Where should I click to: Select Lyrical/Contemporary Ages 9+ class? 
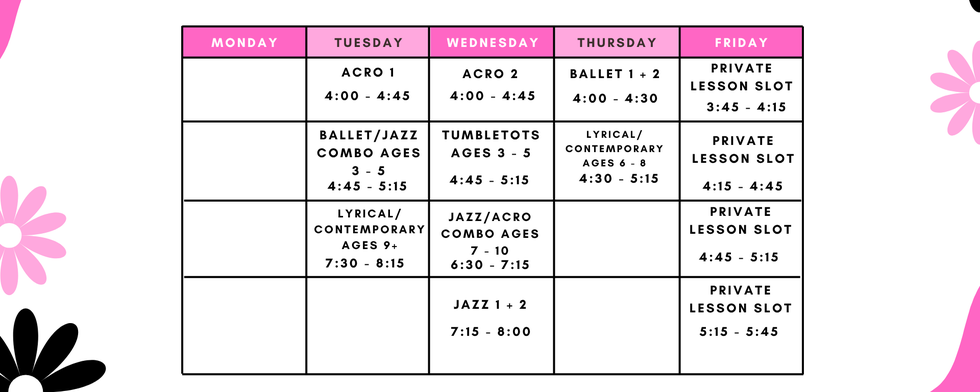[368, 238]
